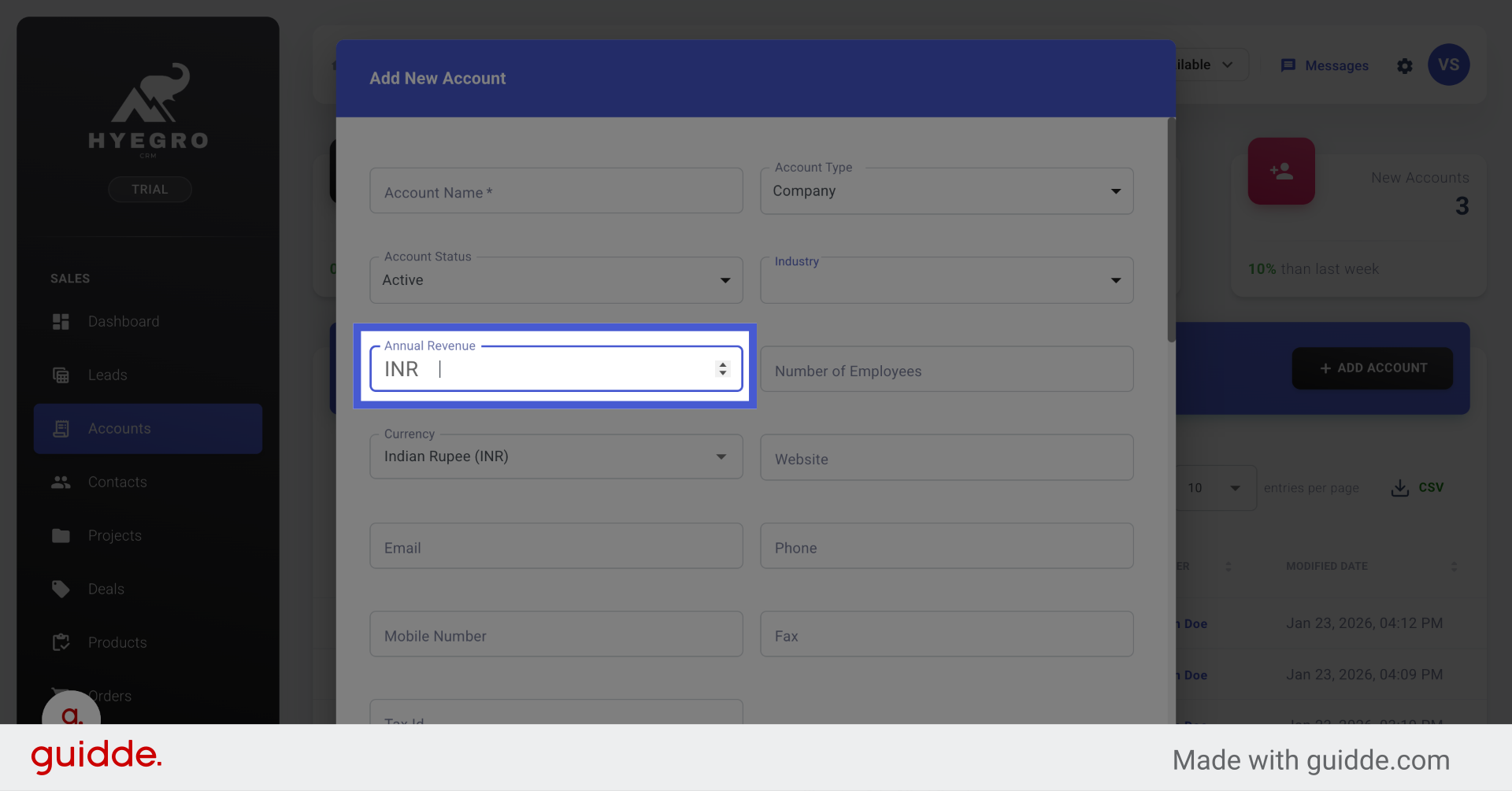Screen dimensions: 1512x791
Task: Open the Account Type dropdown
Action: coord(1116,191)
